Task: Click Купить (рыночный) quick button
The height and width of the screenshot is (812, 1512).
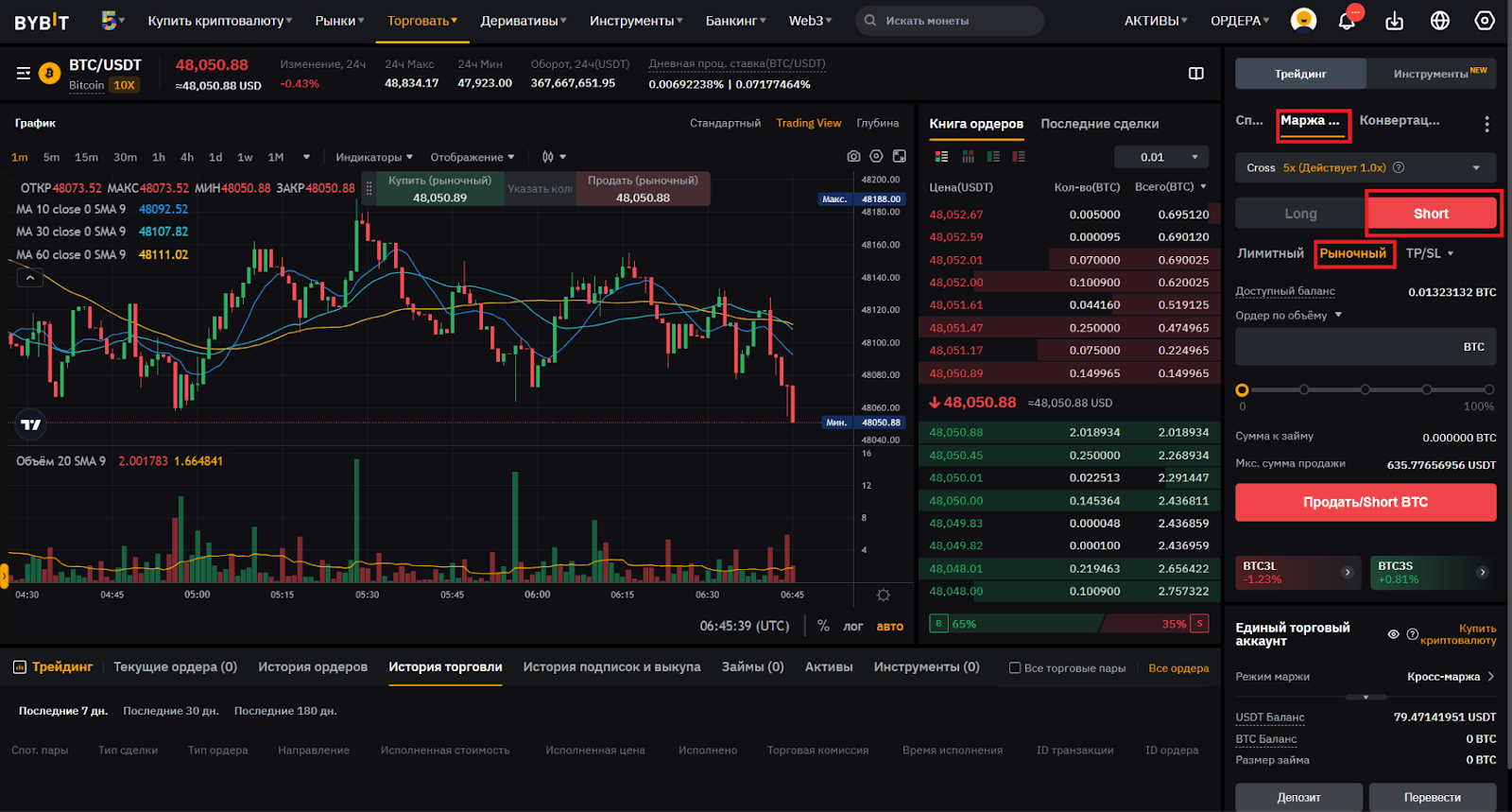Action: (440, 189)
